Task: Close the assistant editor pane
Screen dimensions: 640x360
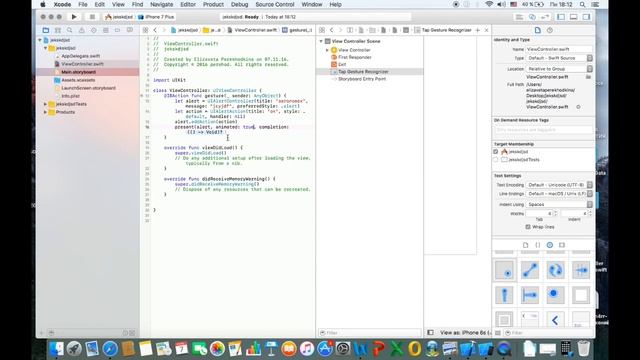Action: point(487,30)
